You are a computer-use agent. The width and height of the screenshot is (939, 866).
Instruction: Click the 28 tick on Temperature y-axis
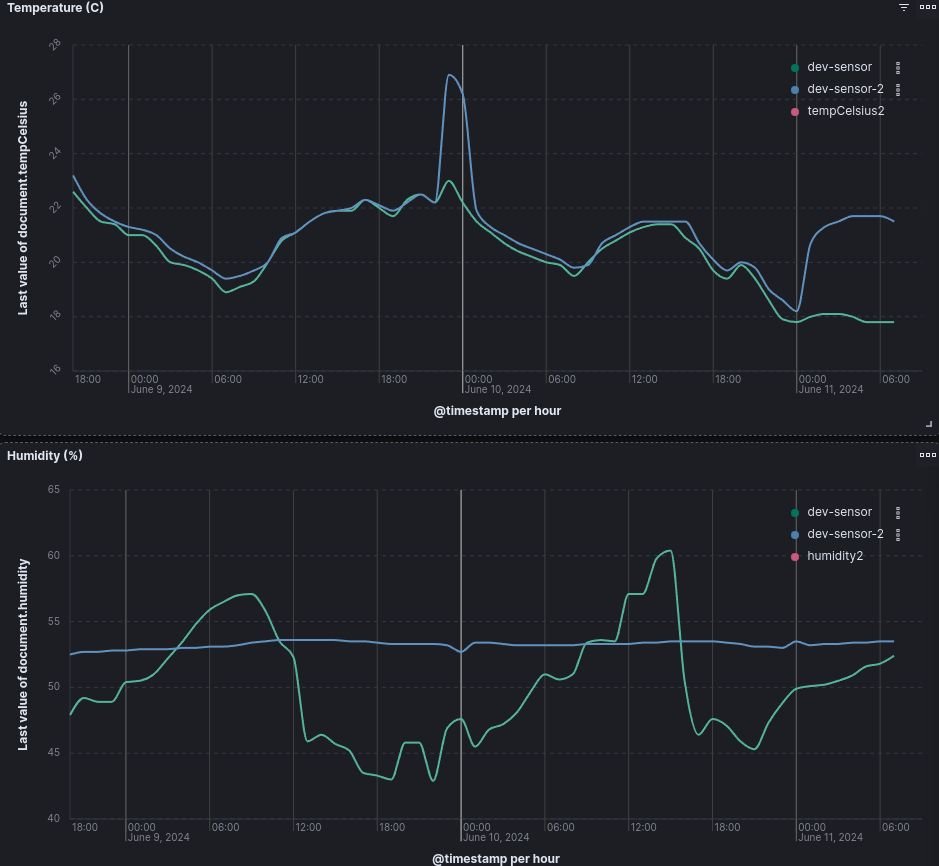tap(55, 45)
